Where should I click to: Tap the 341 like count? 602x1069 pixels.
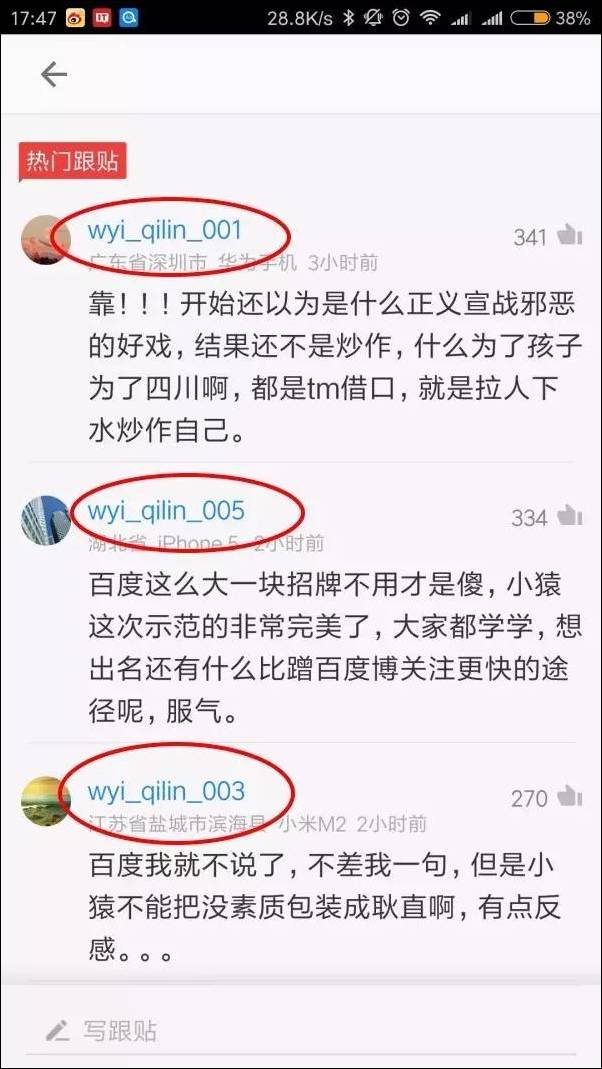[x=530, y=237]
